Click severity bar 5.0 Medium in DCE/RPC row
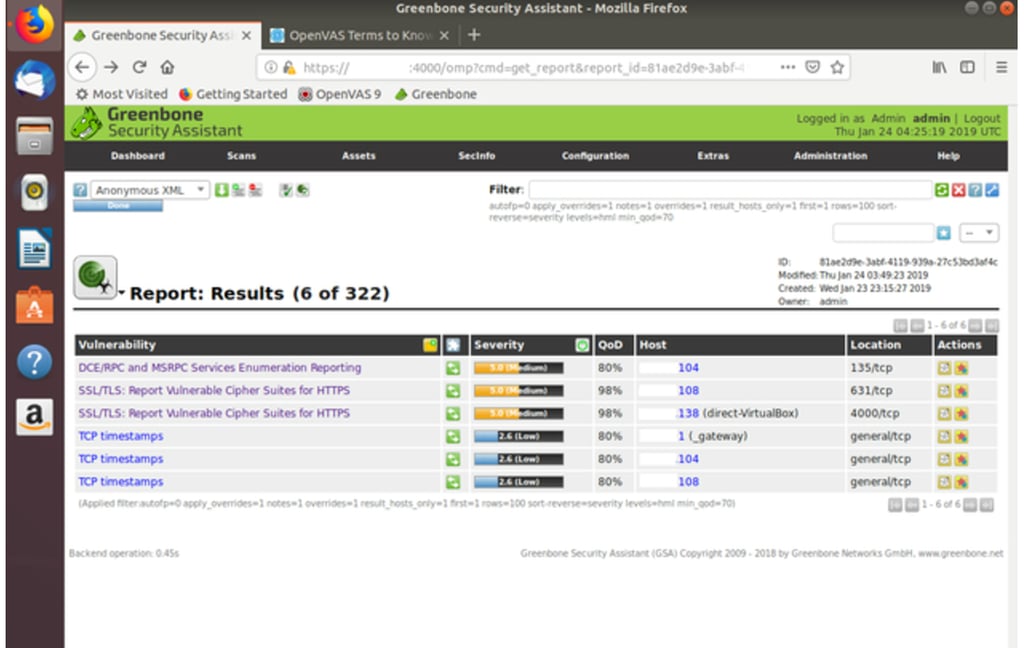 click(x=519, y=368)
